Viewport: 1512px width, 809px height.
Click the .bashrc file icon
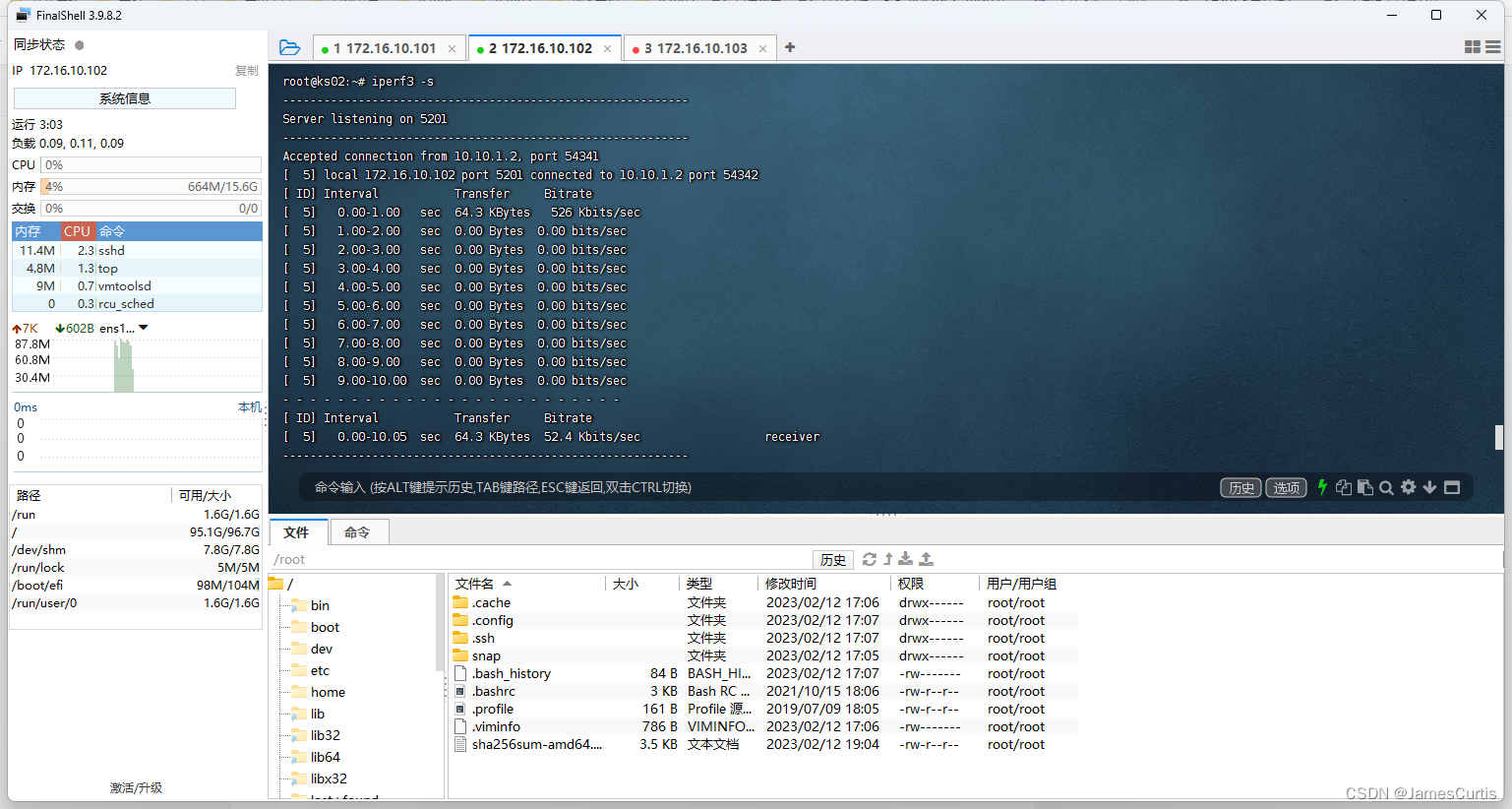[460, 691]
